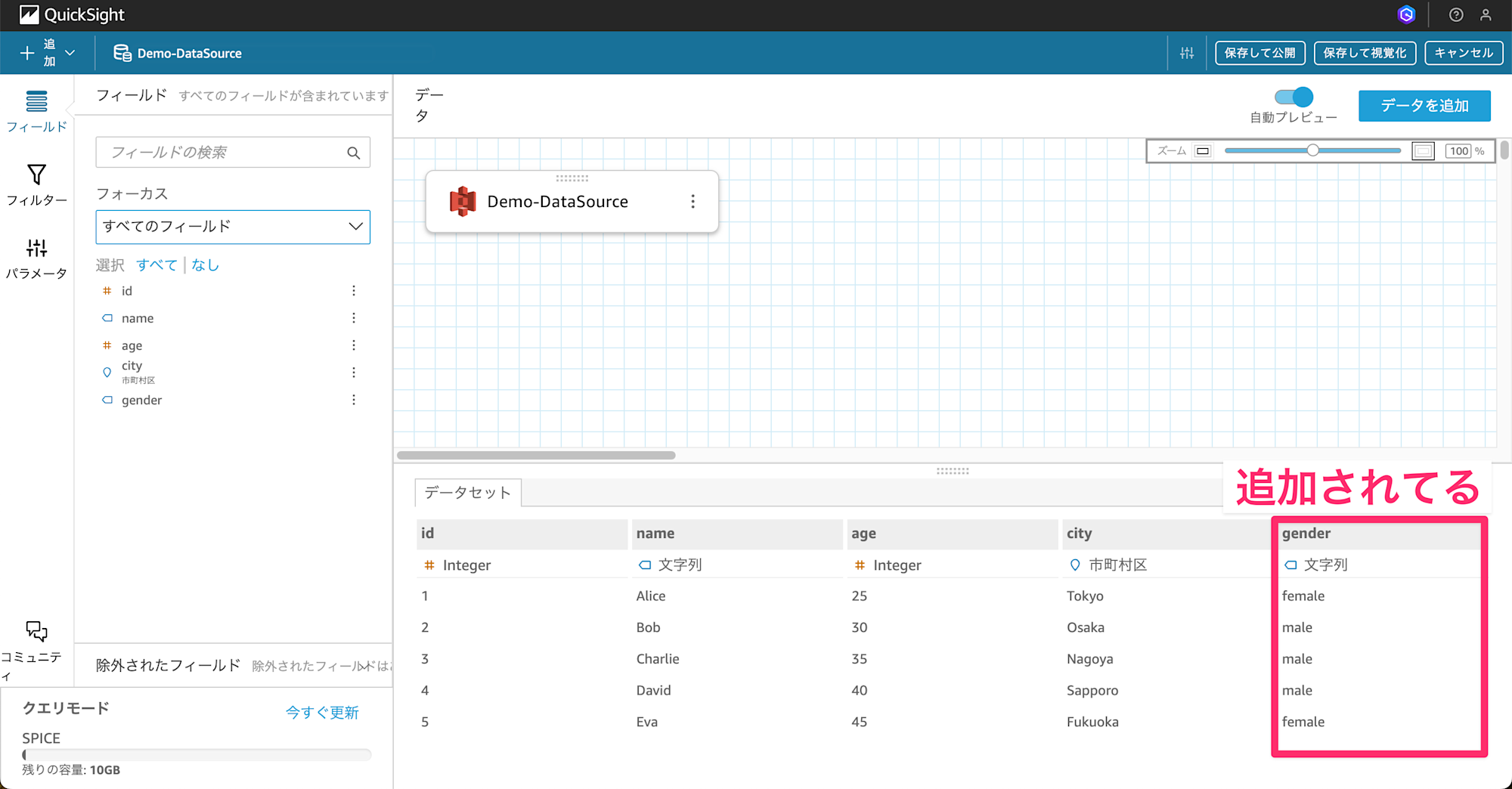The width and height of the screenshot is (1512, 789).
Task: Open the options menu for id field
Action: click(x=353, y=291)
